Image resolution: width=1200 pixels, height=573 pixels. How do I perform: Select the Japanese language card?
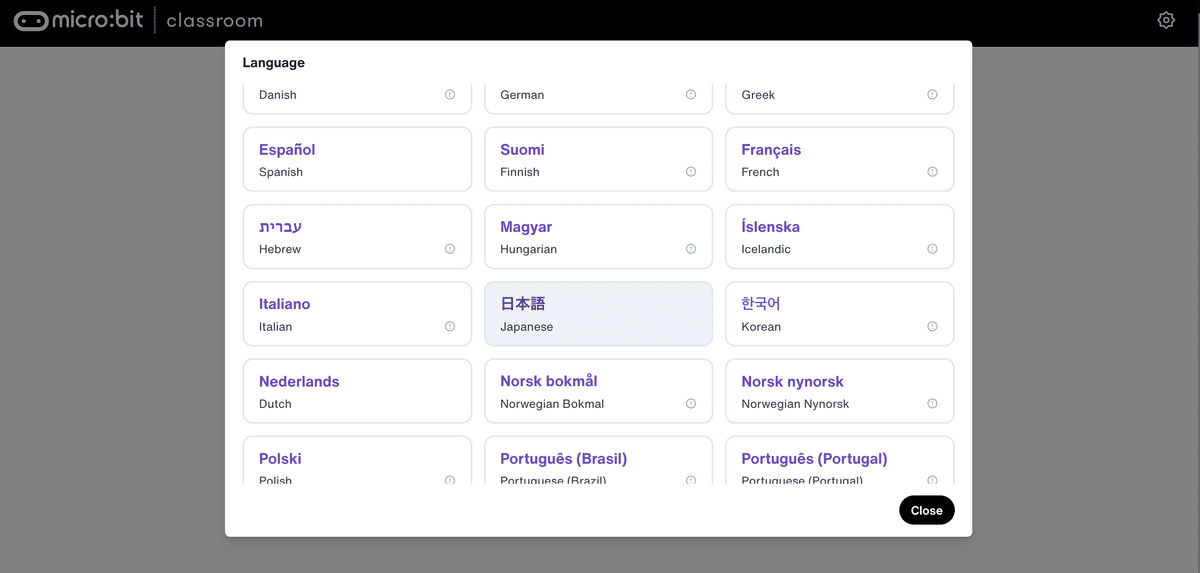598,314
